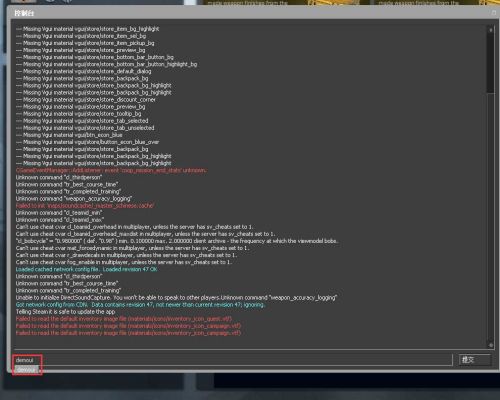Click the console scrollbar down arrow

coord(490,345)
